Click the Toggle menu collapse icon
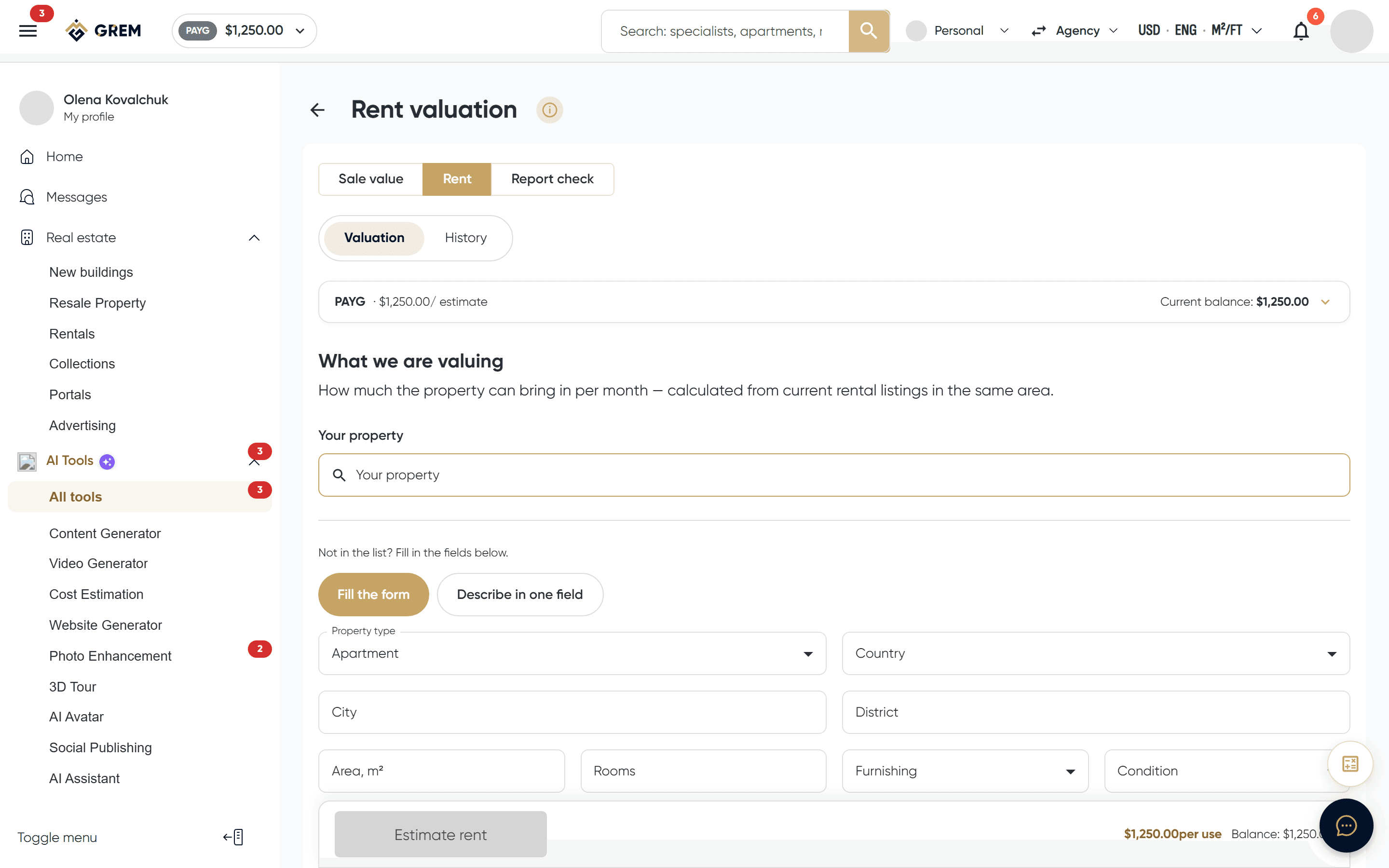Image resolution: width=1389 pixels, height=868 pixels. pyautogui.click(x=233, y=837)
